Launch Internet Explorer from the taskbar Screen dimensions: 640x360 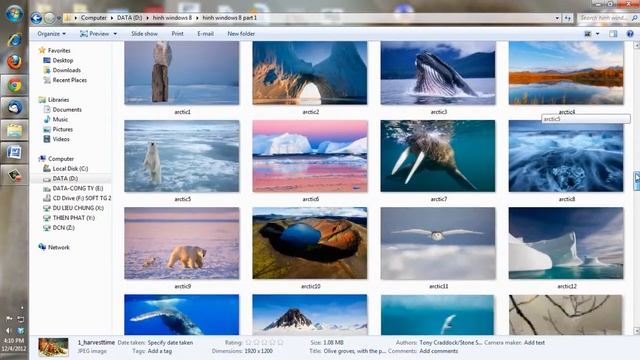[14, 40]
